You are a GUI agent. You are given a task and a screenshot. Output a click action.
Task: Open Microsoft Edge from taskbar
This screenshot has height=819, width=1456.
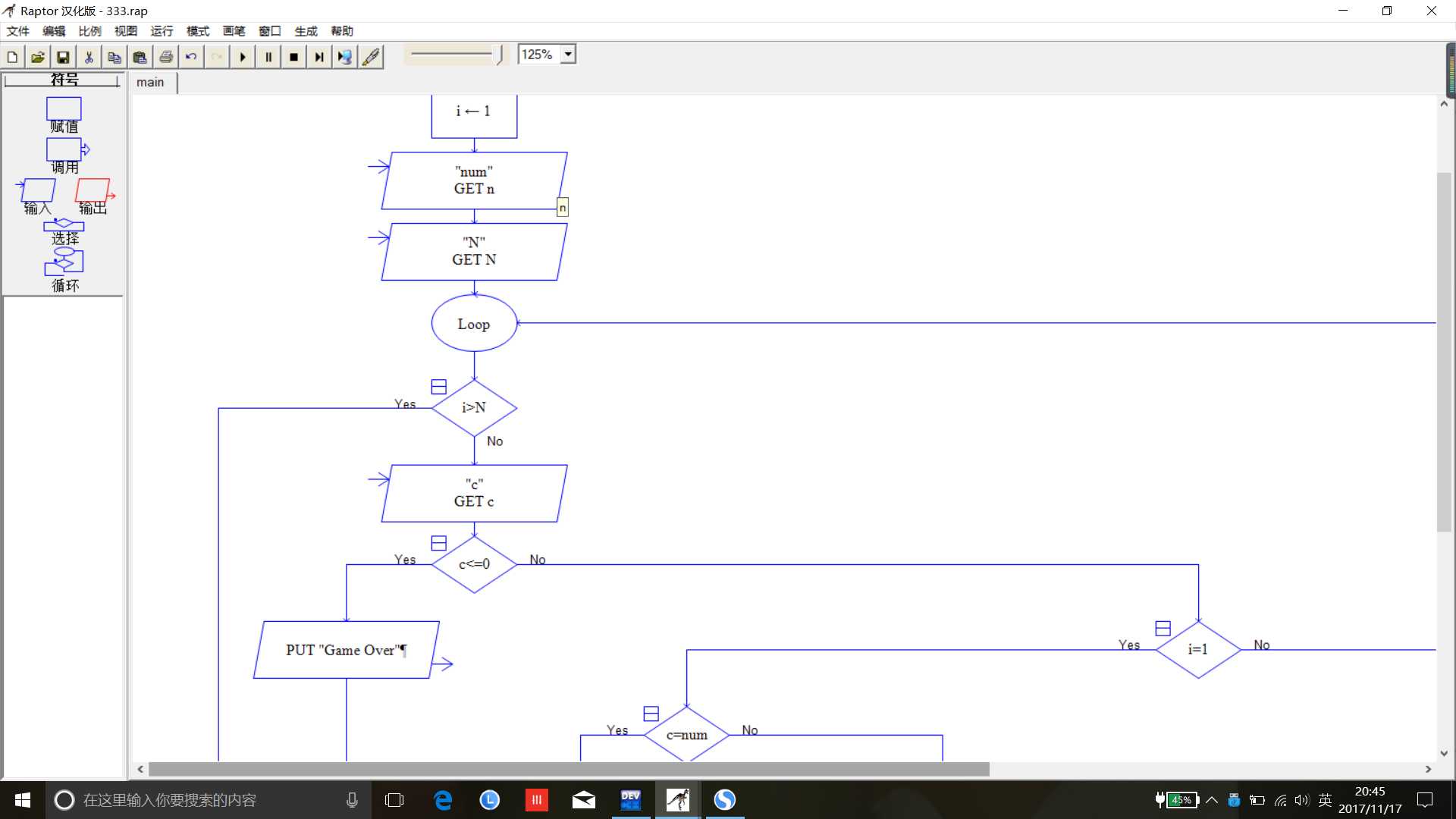pos(443,800)
